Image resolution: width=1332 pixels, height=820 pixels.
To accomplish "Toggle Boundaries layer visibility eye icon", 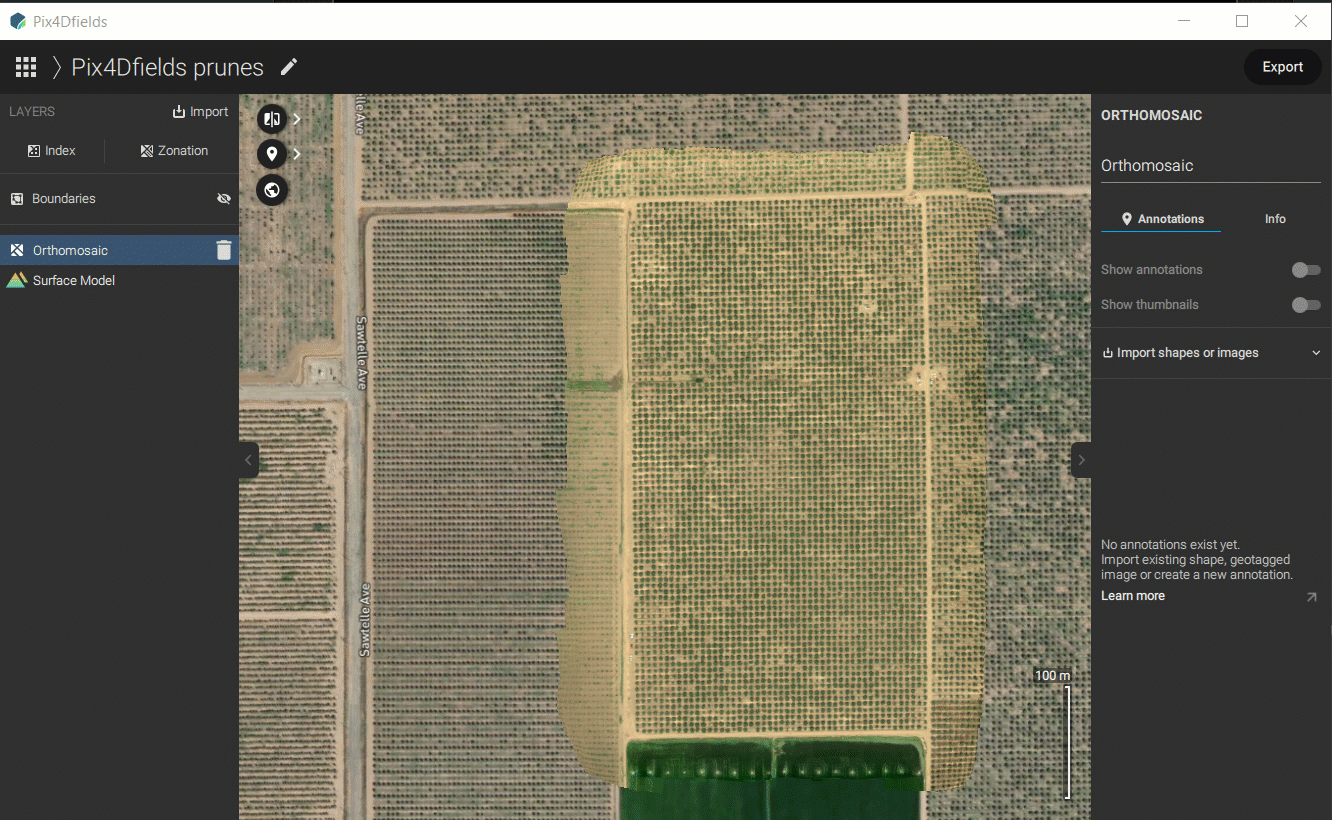I will click(x=224, y=199).
